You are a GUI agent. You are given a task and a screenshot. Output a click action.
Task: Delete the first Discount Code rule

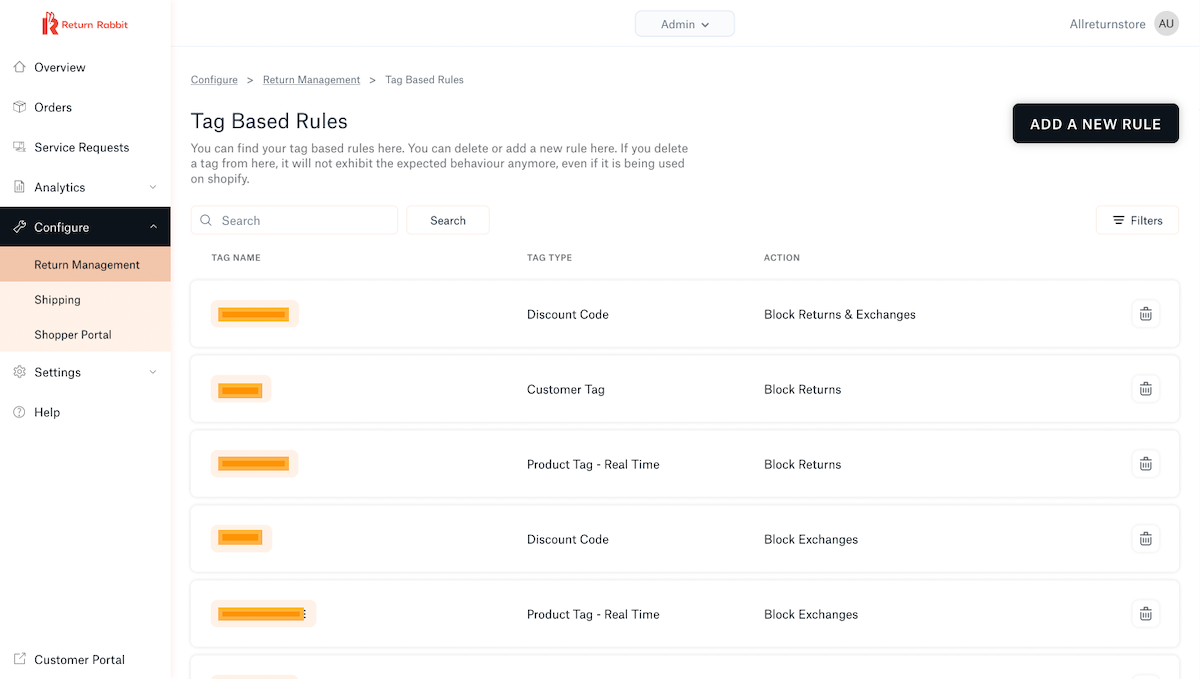pos(1146,314)
